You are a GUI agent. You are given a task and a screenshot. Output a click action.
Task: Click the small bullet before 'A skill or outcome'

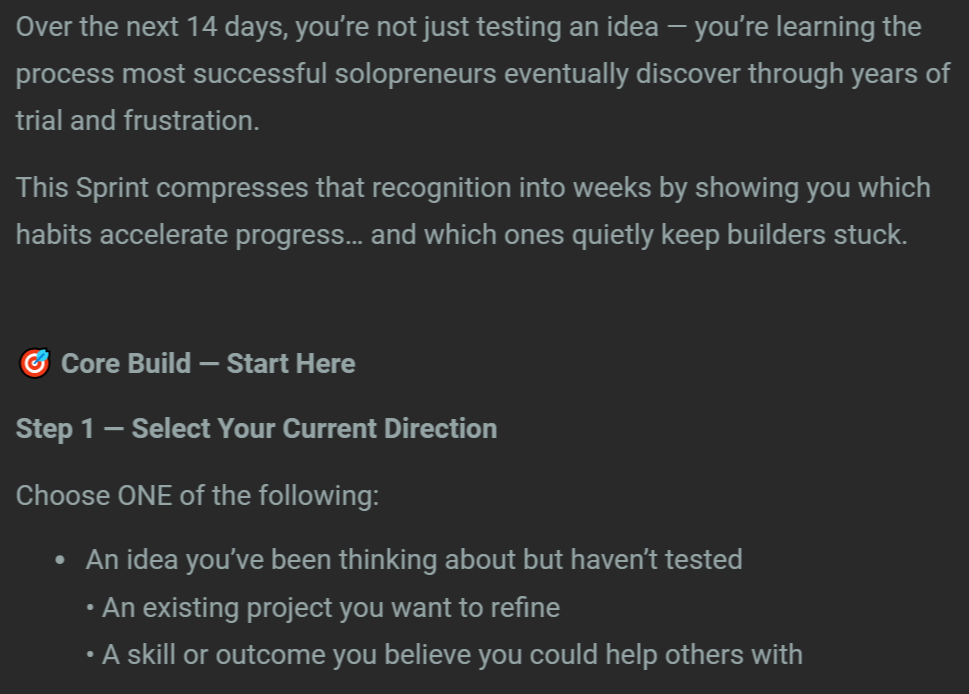point(90,654)
